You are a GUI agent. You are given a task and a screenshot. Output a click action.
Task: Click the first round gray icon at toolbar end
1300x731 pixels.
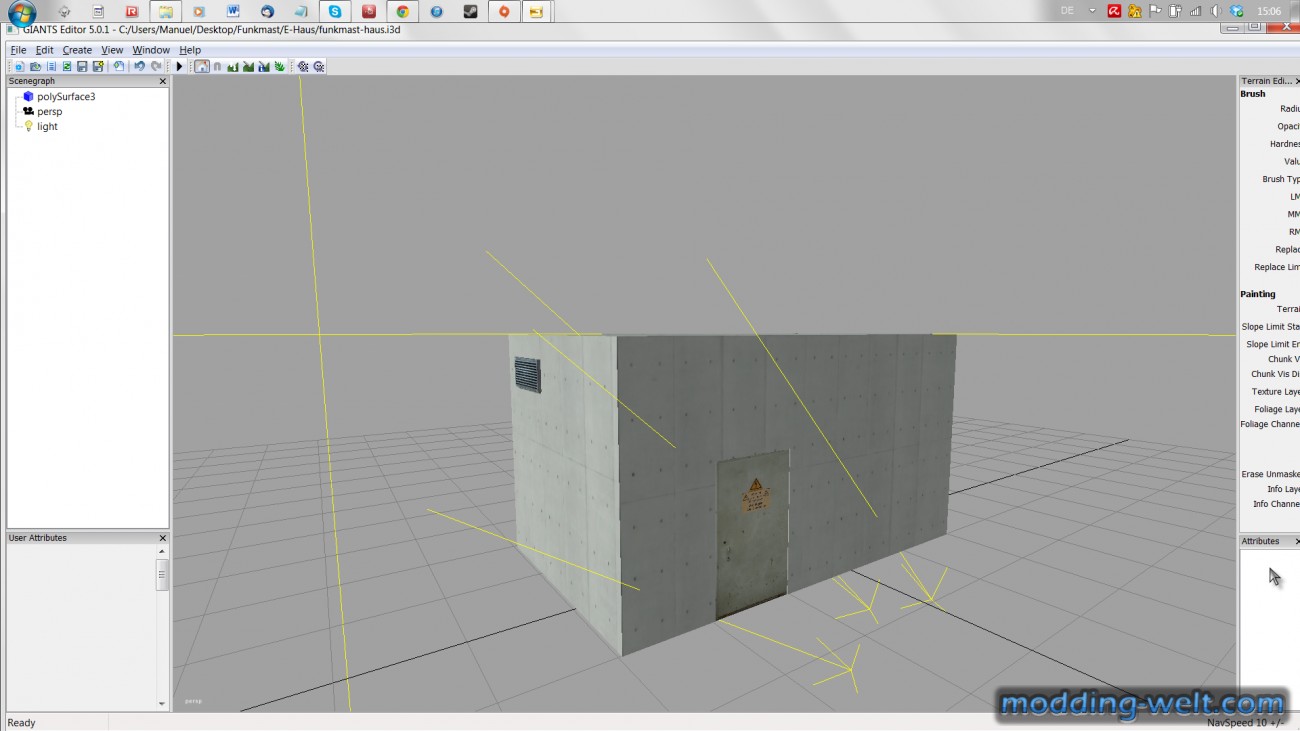[x=303, y=67]
